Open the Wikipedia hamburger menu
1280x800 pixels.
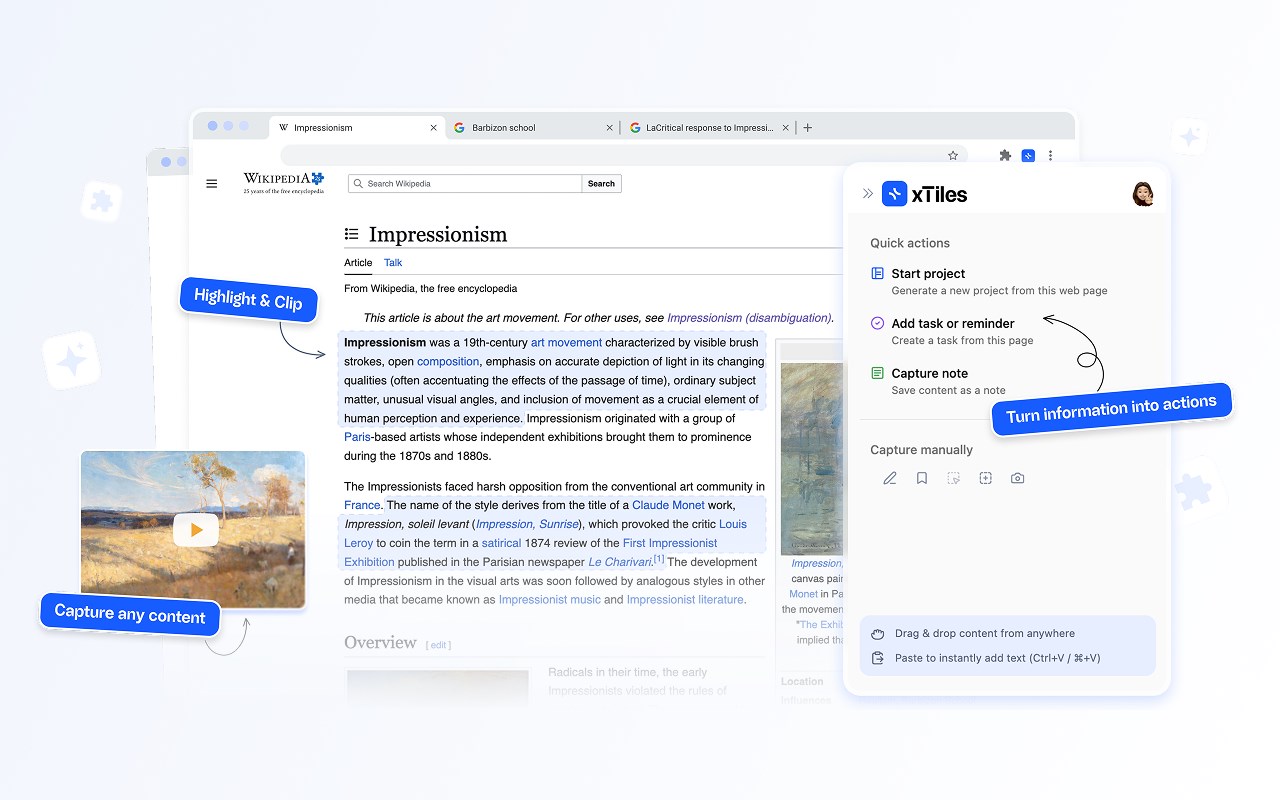pyautogui.click(x=211, y=184)
